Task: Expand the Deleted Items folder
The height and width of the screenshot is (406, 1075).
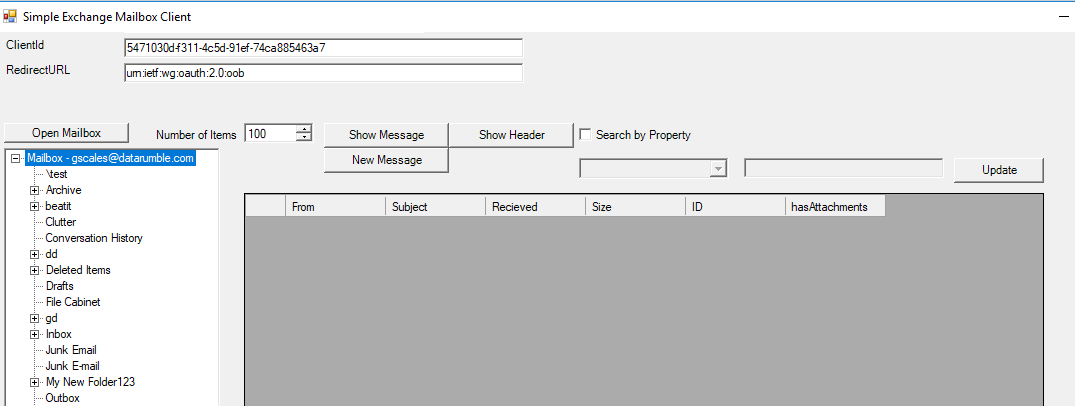Action: tap(34, 270)
